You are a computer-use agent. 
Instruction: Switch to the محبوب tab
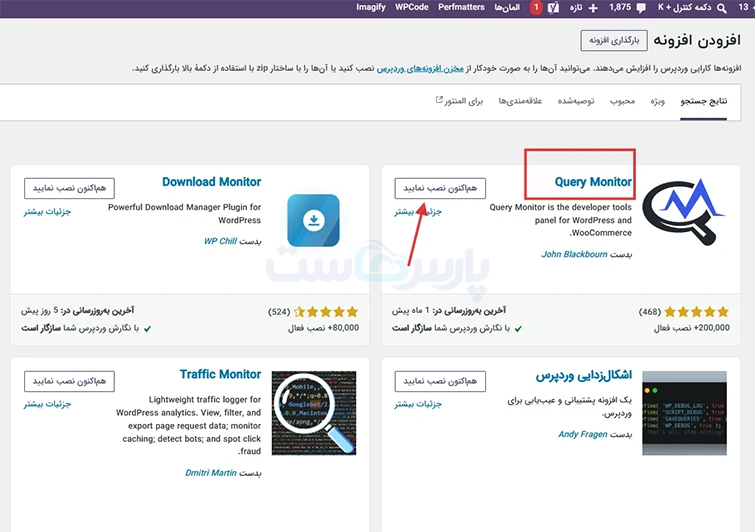click(x=622, y=101)
